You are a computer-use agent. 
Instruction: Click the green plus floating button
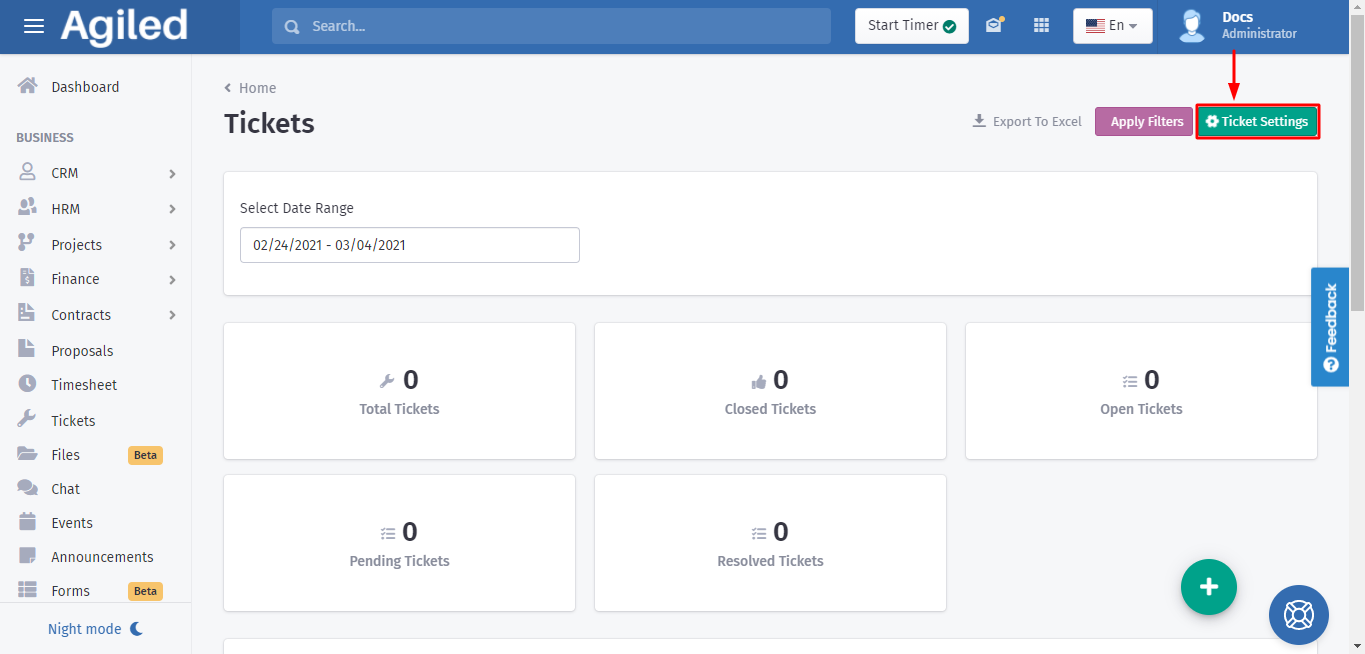1208,587
